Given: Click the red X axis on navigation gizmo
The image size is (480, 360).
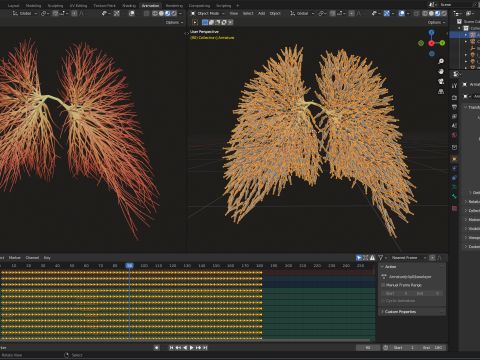Looking at the screenshot, I should [x=431, y=43].
